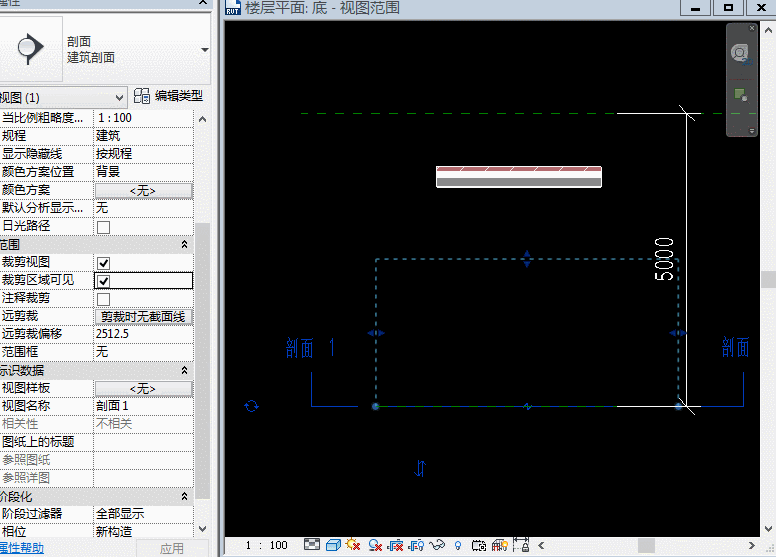
Task: Click the wall element in the plan
Action: [x=519, y=177]
